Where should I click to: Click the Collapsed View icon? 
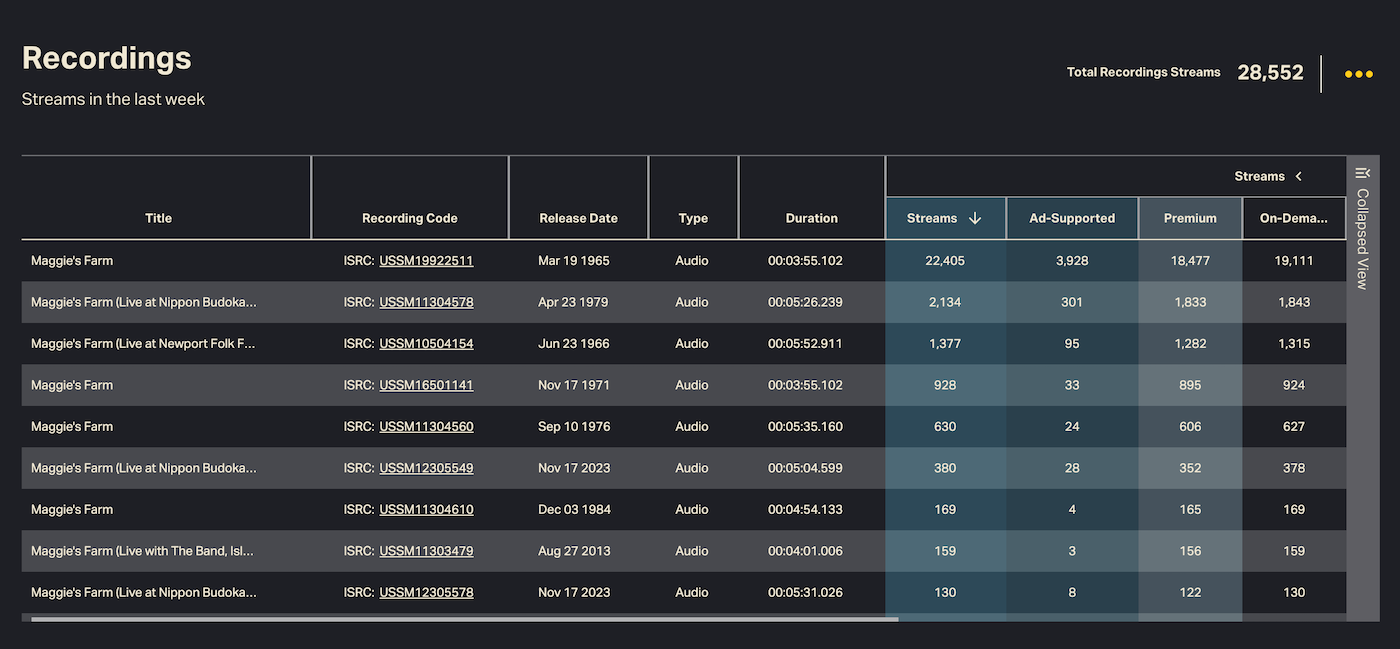coord(1362,173)
